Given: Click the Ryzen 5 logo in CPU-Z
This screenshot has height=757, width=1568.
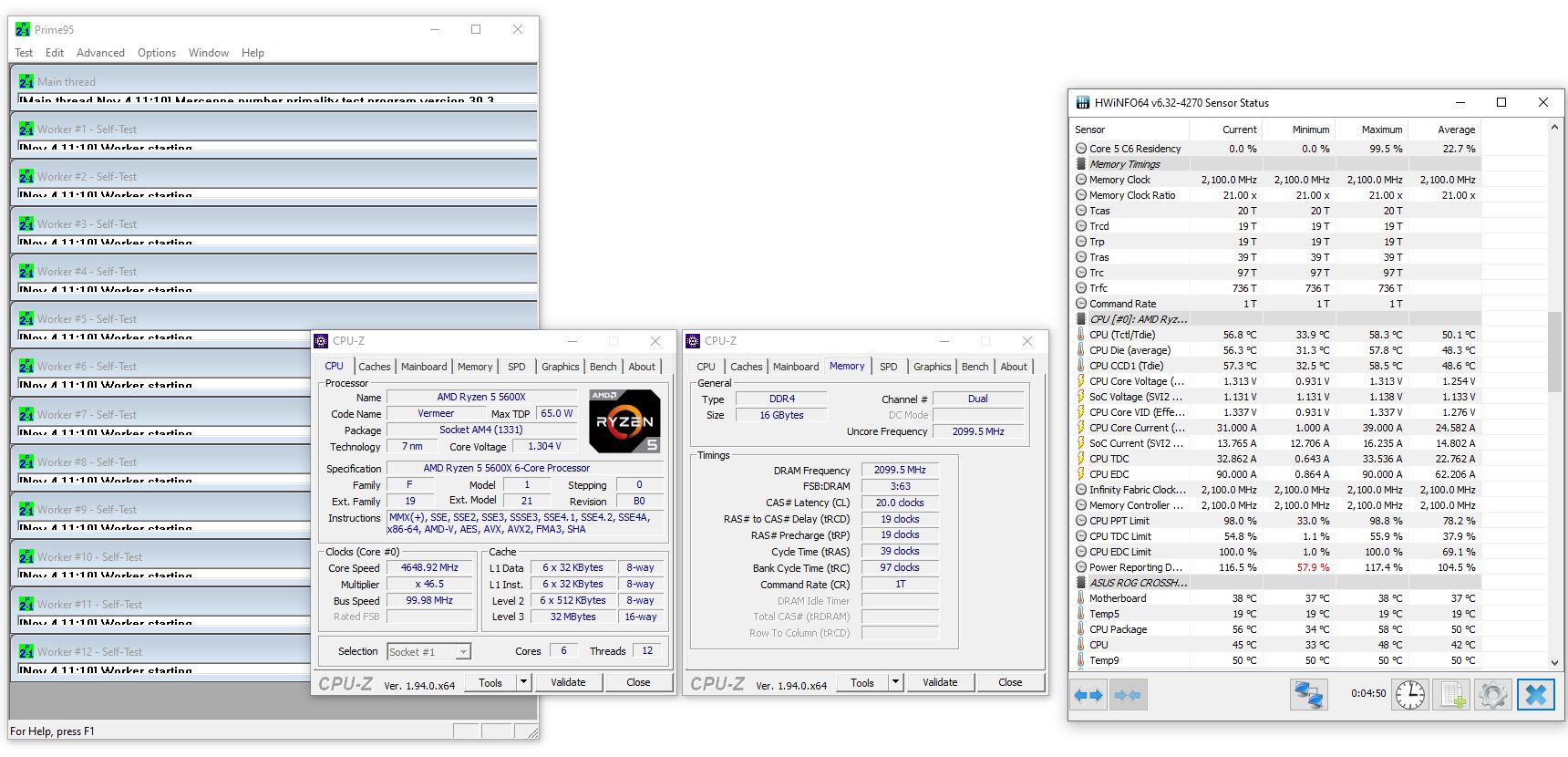Looking at the screenshot, I should tap(624, 420).
